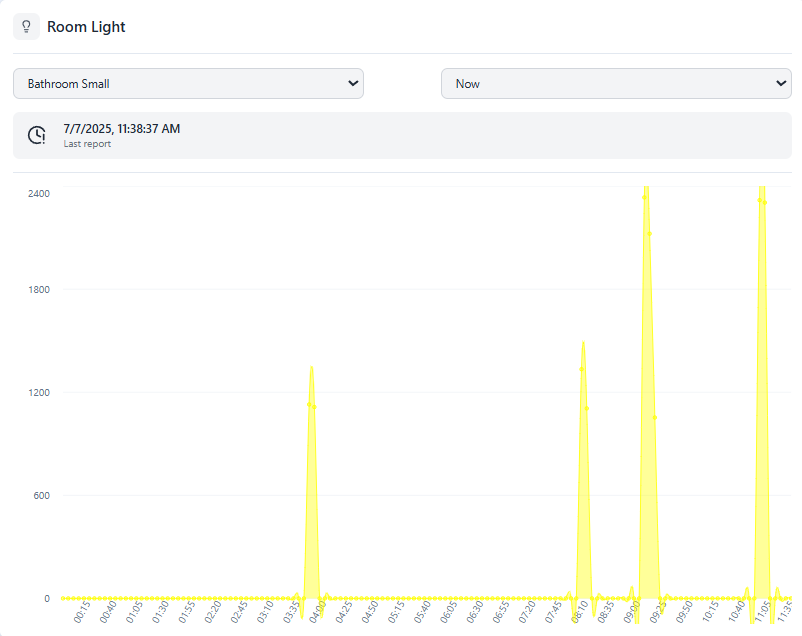
Task: Open the Bathroom Small room selector
Action: [x=188, y=84]
